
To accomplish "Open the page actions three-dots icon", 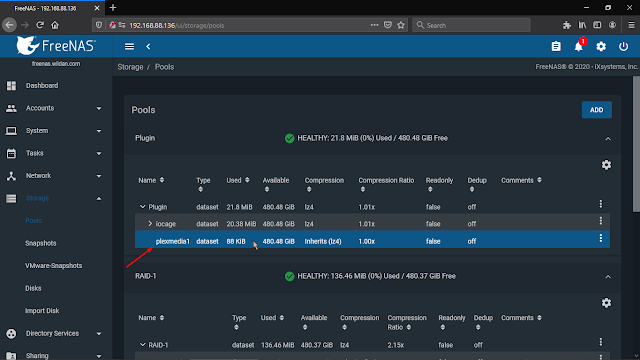I will point(374,25).
